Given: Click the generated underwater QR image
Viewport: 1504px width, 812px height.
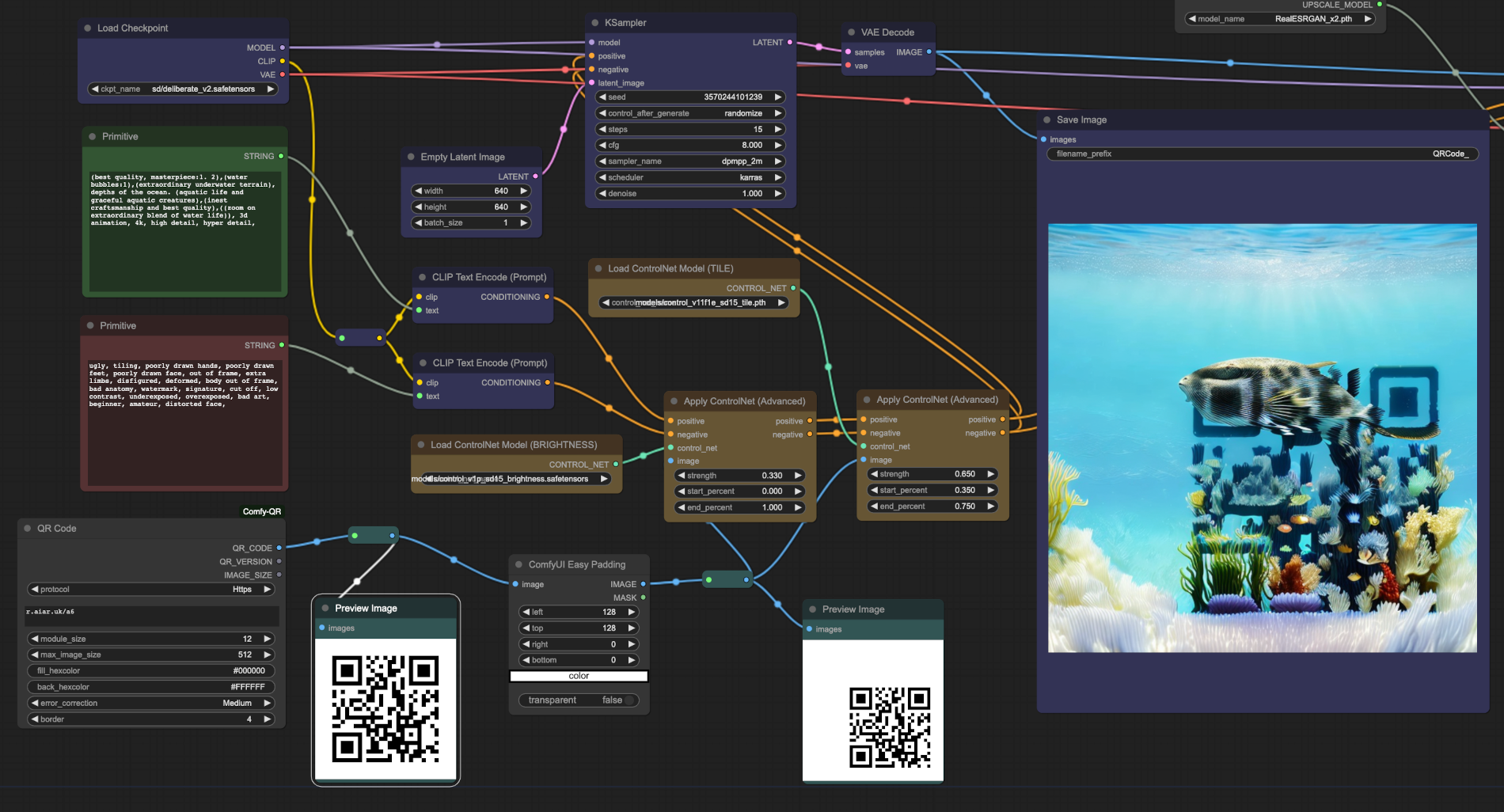Looking at the screenshot, I should point(1263,438).
